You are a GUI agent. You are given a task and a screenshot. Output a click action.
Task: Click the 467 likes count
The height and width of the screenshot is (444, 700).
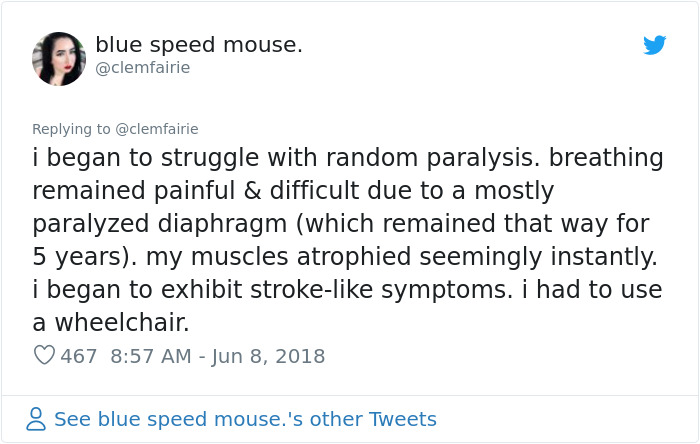(x=79, y=356)
